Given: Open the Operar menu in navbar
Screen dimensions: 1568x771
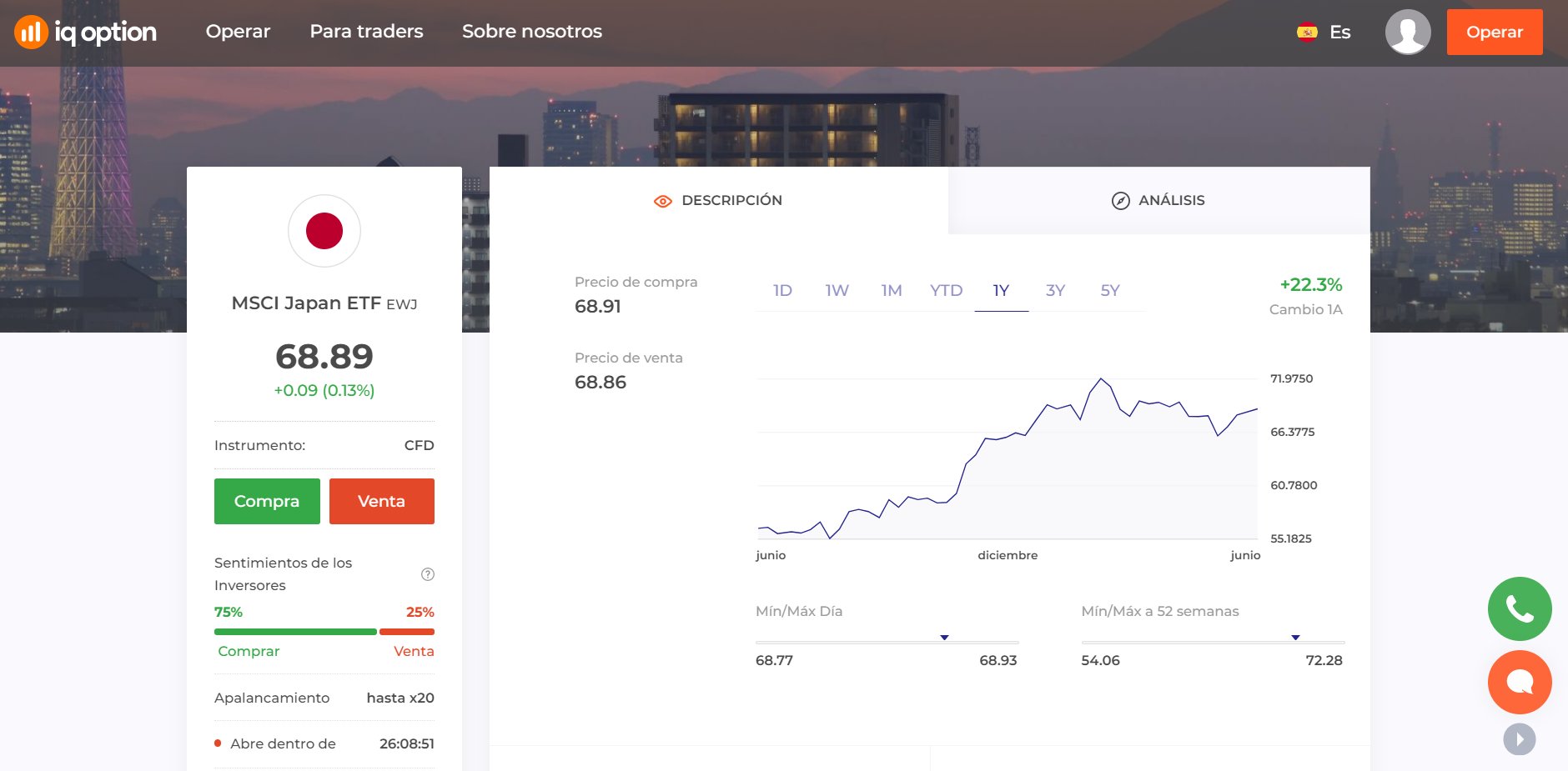Looking at the screenshot, I should pyautogui.click(x=238, y=32).
